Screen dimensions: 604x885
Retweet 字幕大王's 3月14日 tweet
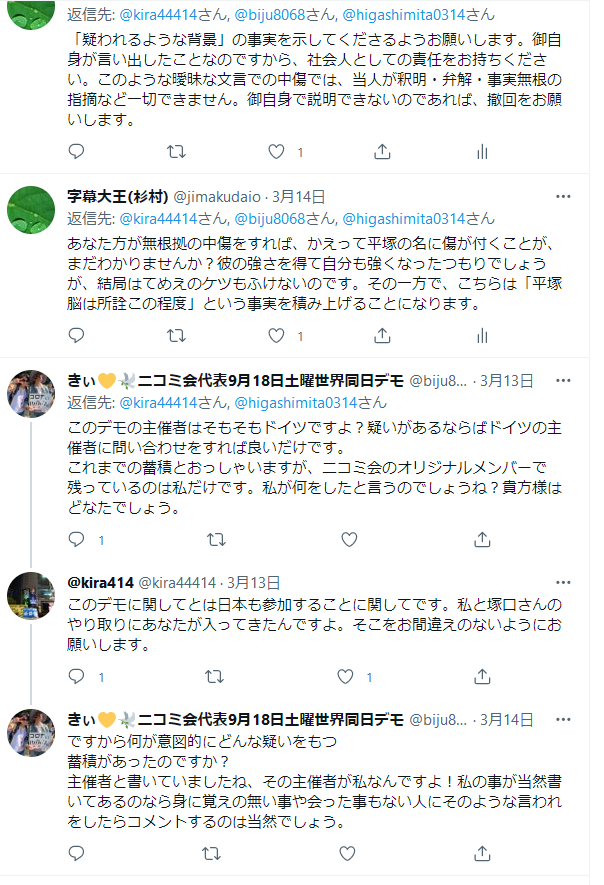coord(176,334)
